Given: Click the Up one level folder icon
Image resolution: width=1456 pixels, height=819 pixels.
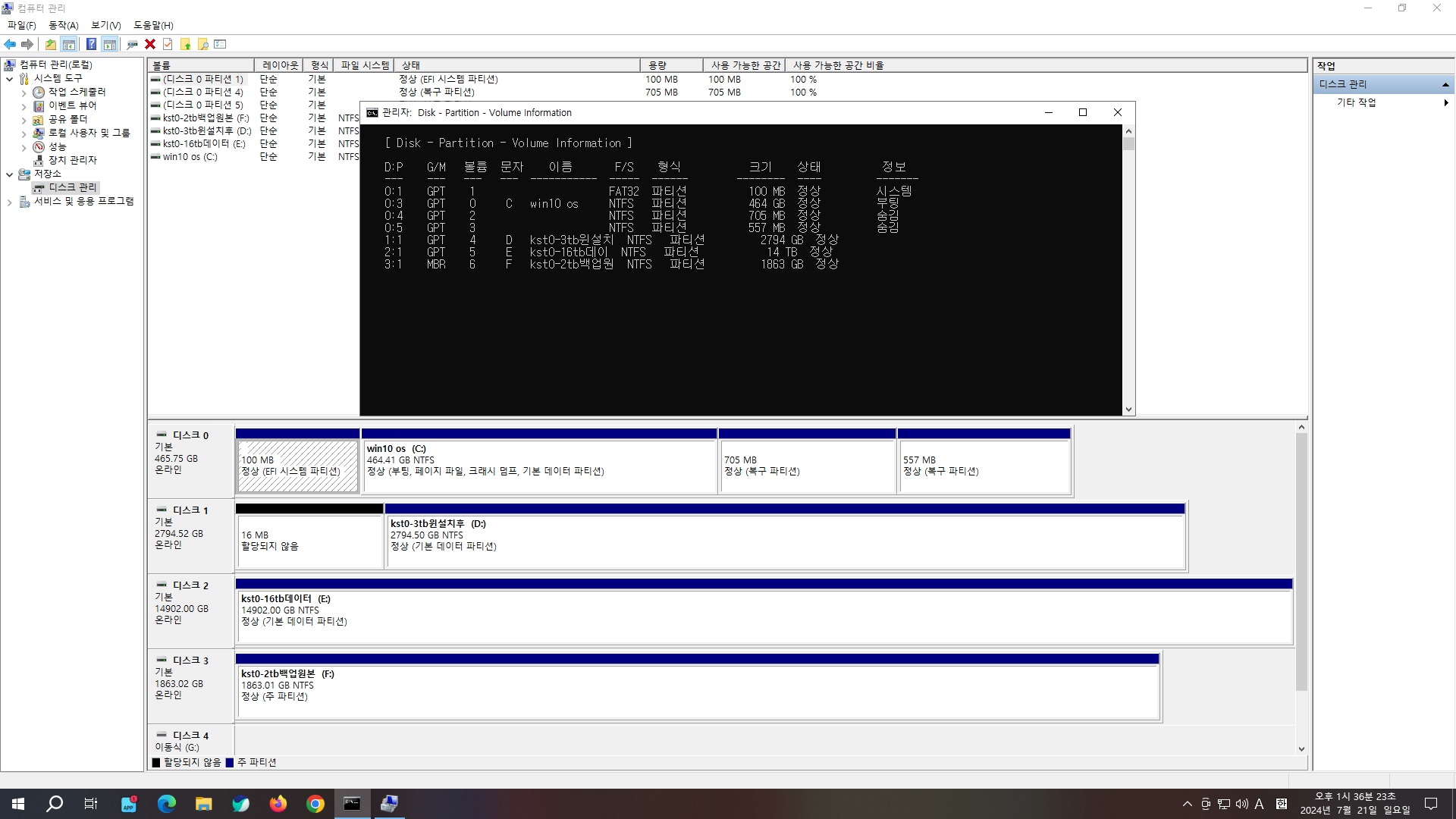Looking at the screenshot, I should point(50,44).
